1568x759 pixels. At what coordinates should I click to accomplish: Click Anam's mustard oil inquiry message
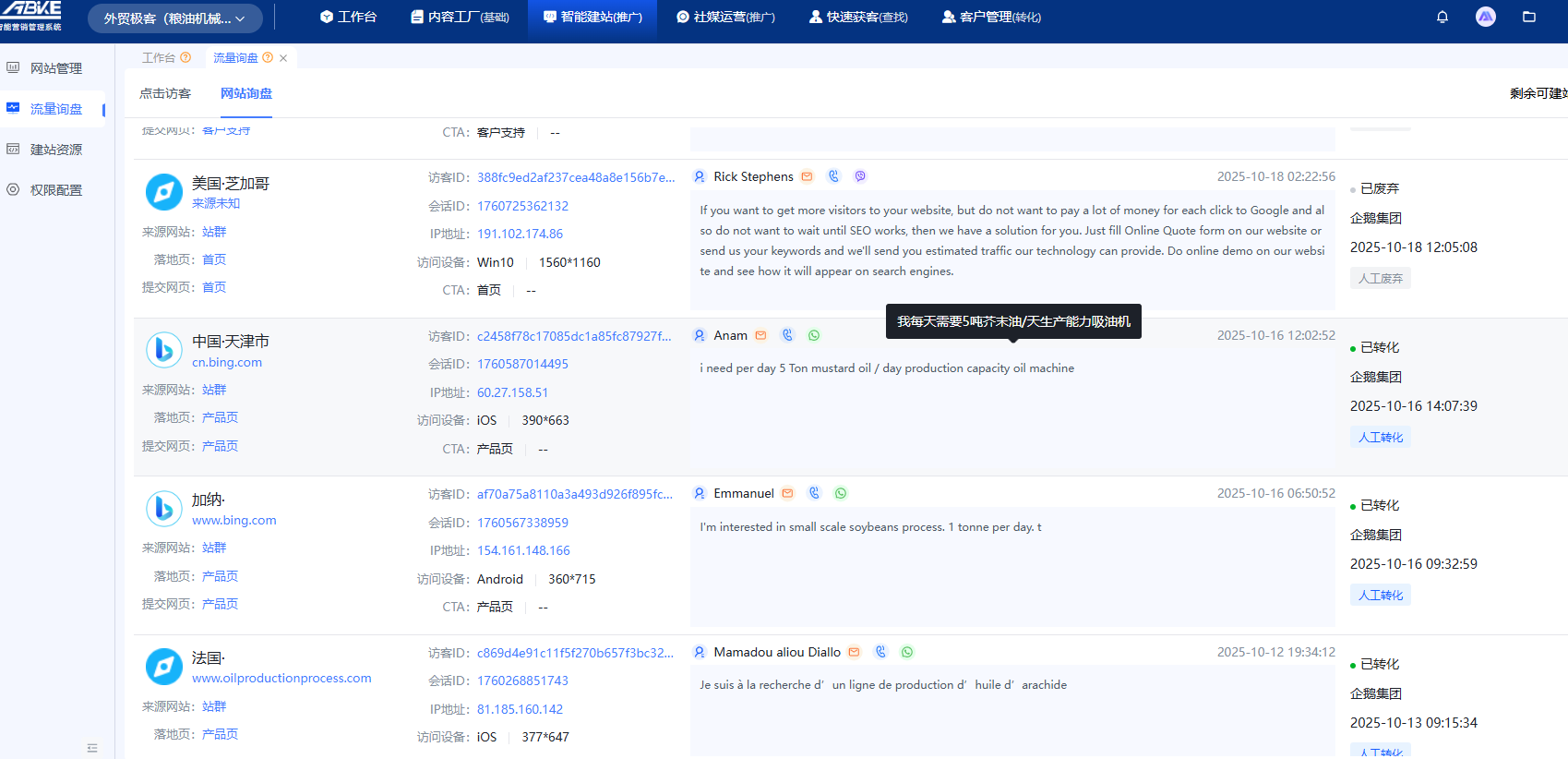coord(887,368)
